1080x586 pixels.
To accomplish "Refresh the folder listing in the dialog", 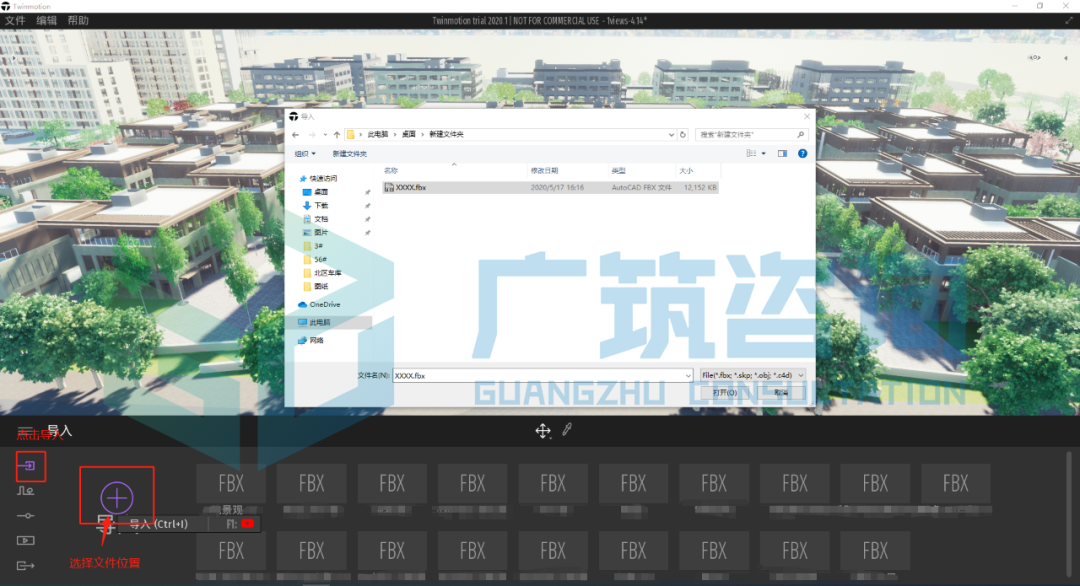I will click(683, 134).
